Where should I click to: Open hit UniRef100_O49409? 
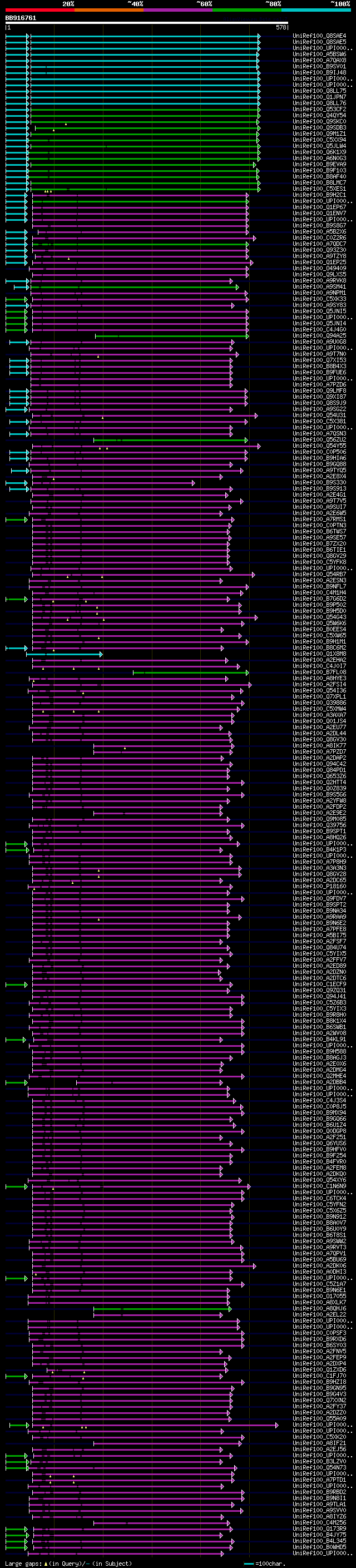click(319, 269)
